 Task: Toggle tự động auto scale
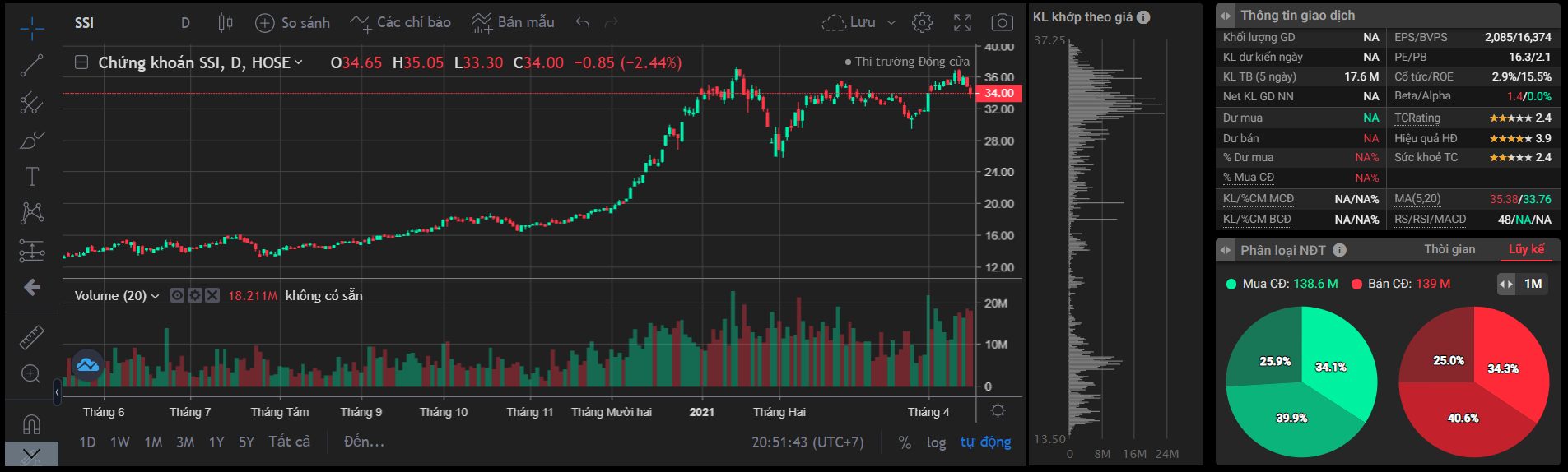985,442
